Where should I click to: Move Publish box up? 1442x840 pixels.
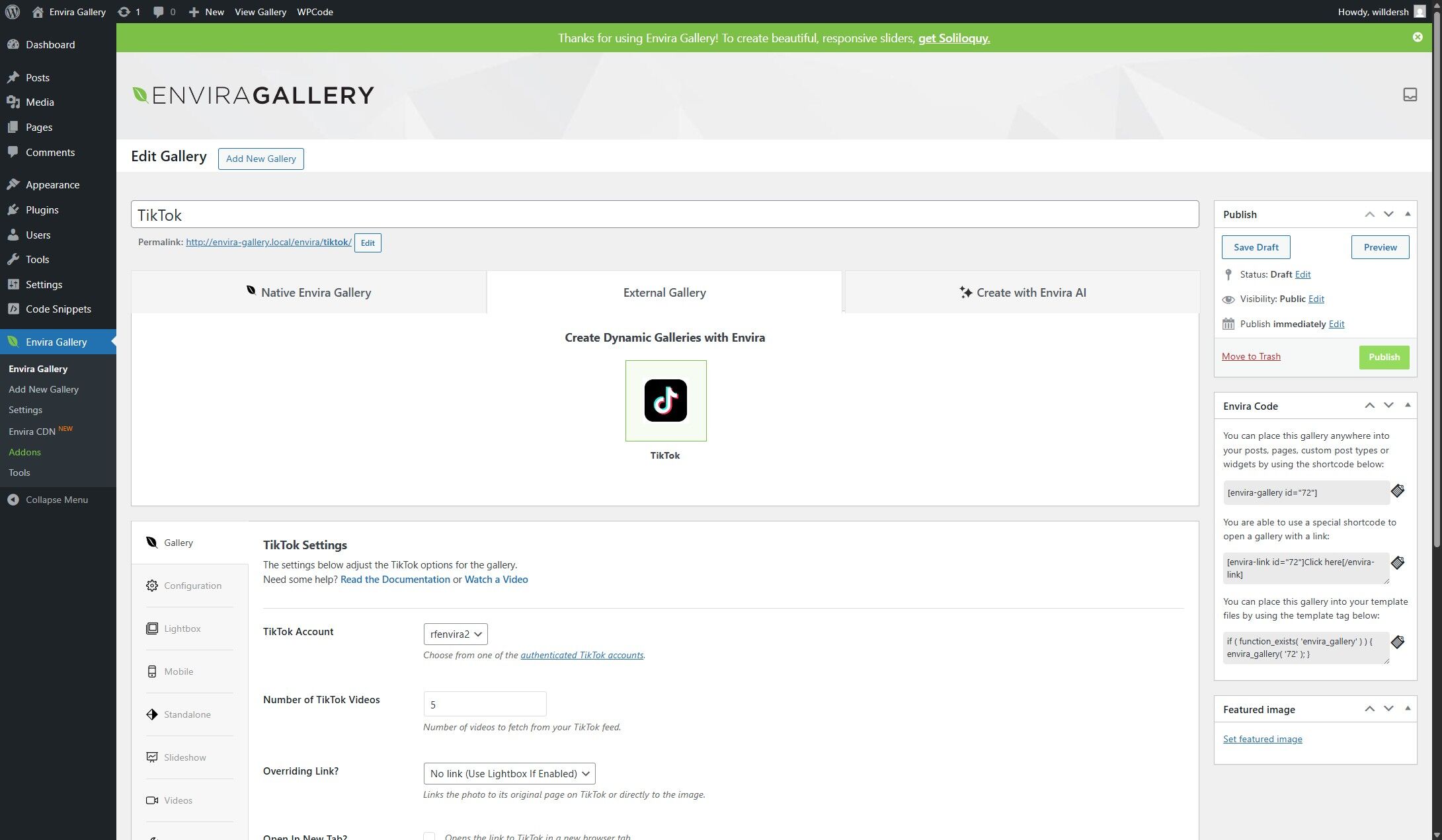(1369, 214)
